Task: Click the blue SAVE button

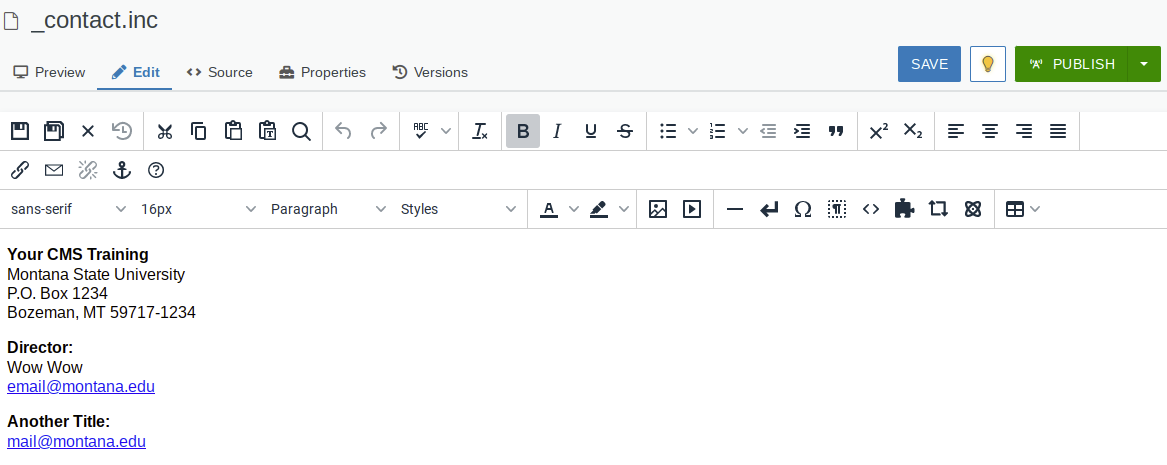Action: [929, 64]
